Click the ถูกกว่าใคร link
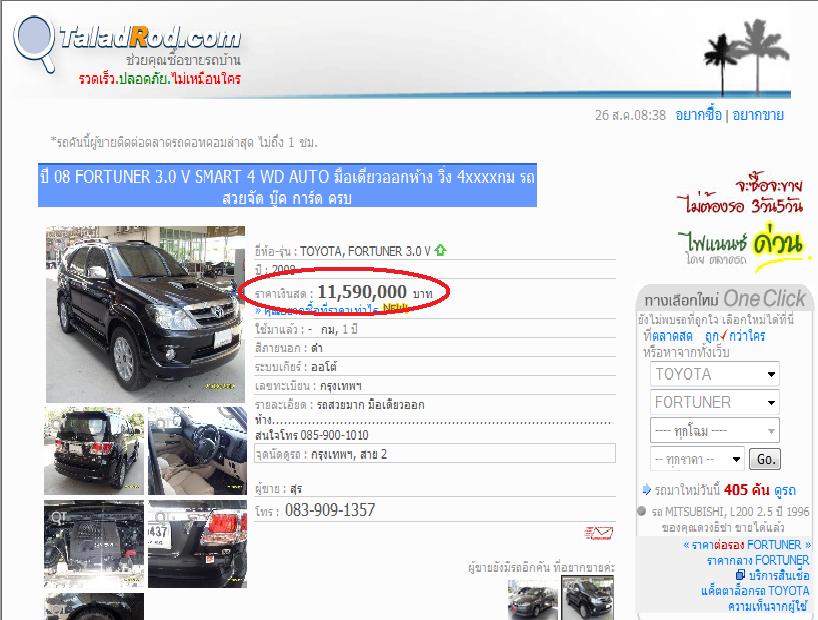 tap(735, 336)
